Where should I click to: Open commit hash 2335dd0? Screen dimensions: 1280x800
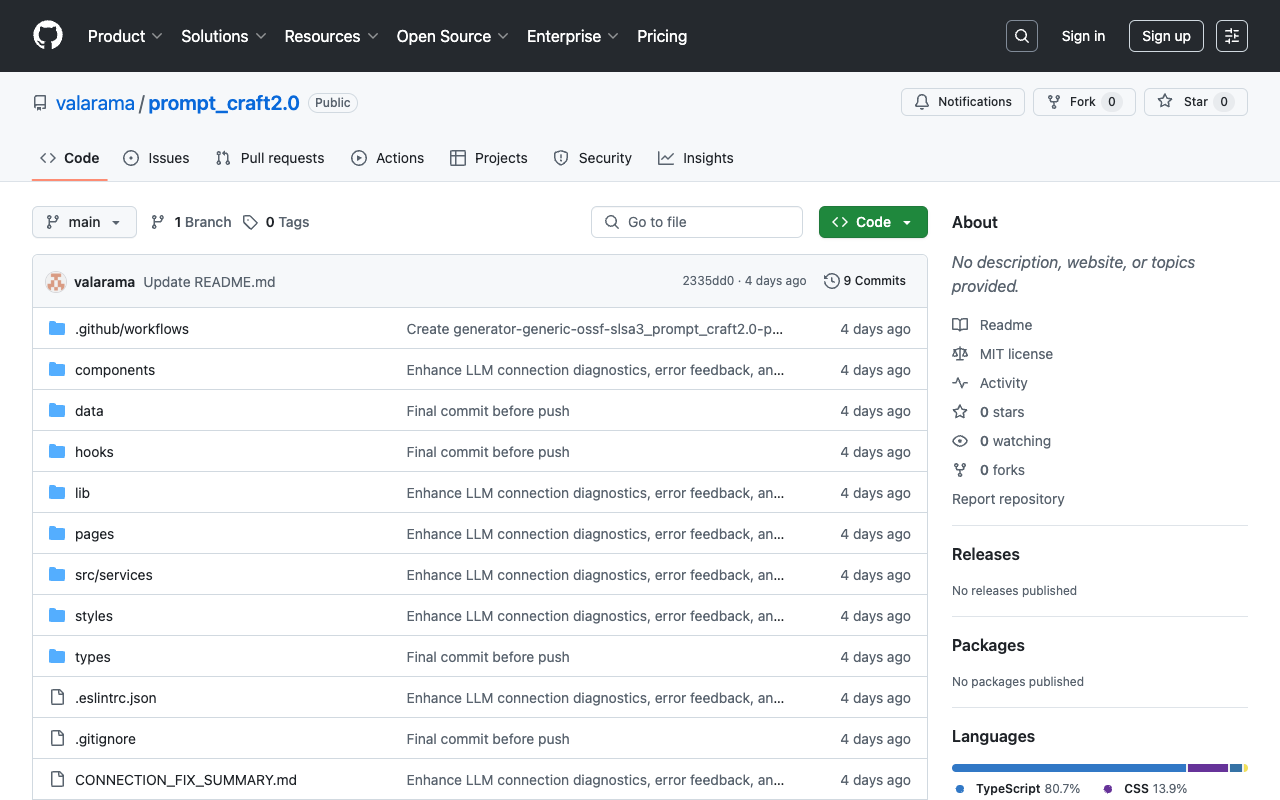[708, 281]
